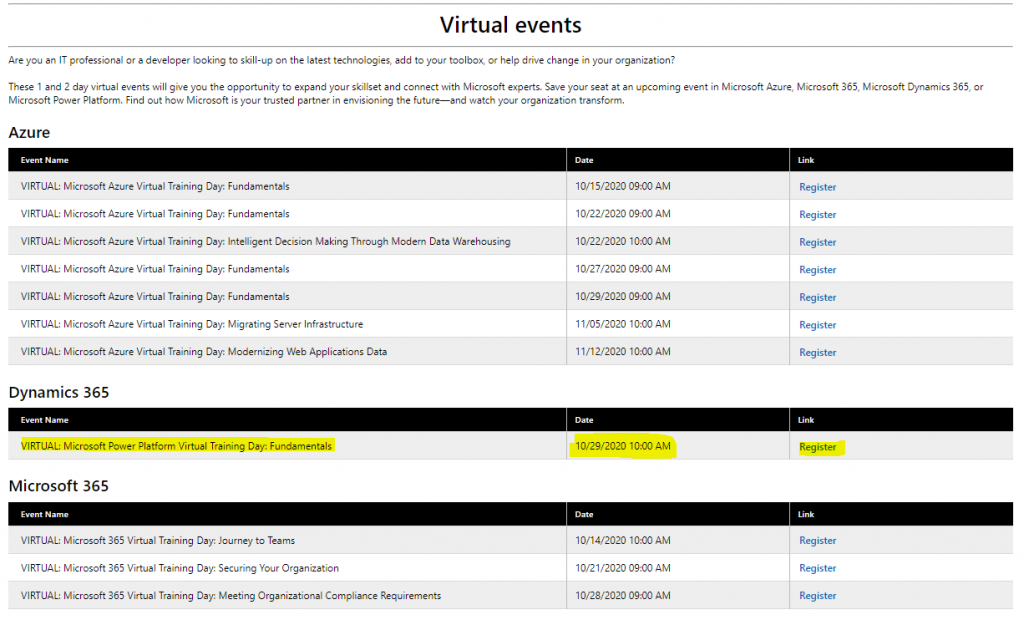Viewport: 1024px width, 625px height.
Task: Register for Journey to Teams event
Action: (817, 541)
